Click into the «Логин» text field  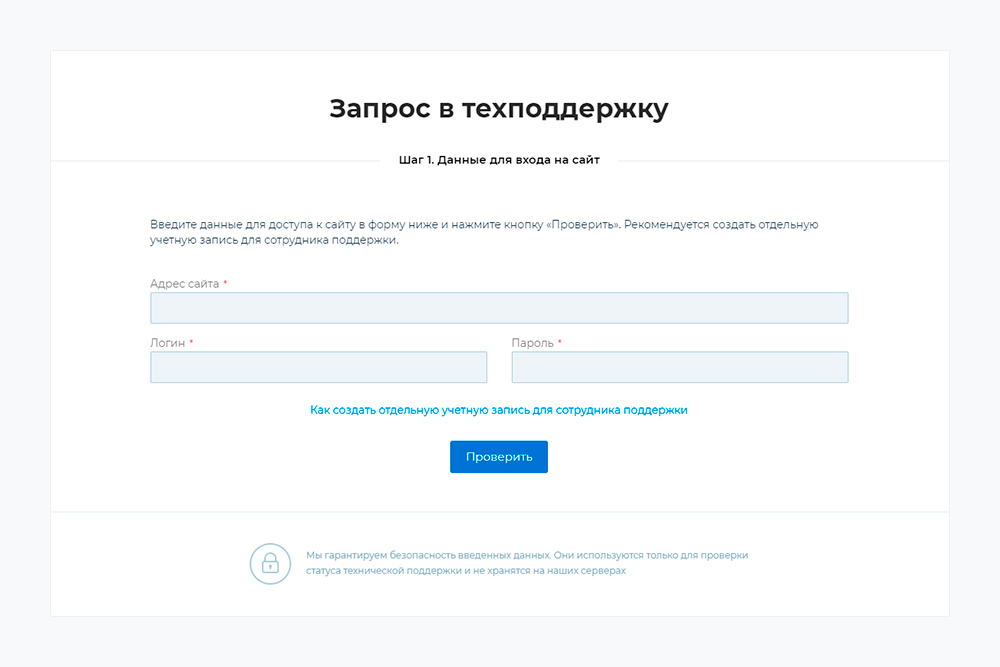click(318, 367)
